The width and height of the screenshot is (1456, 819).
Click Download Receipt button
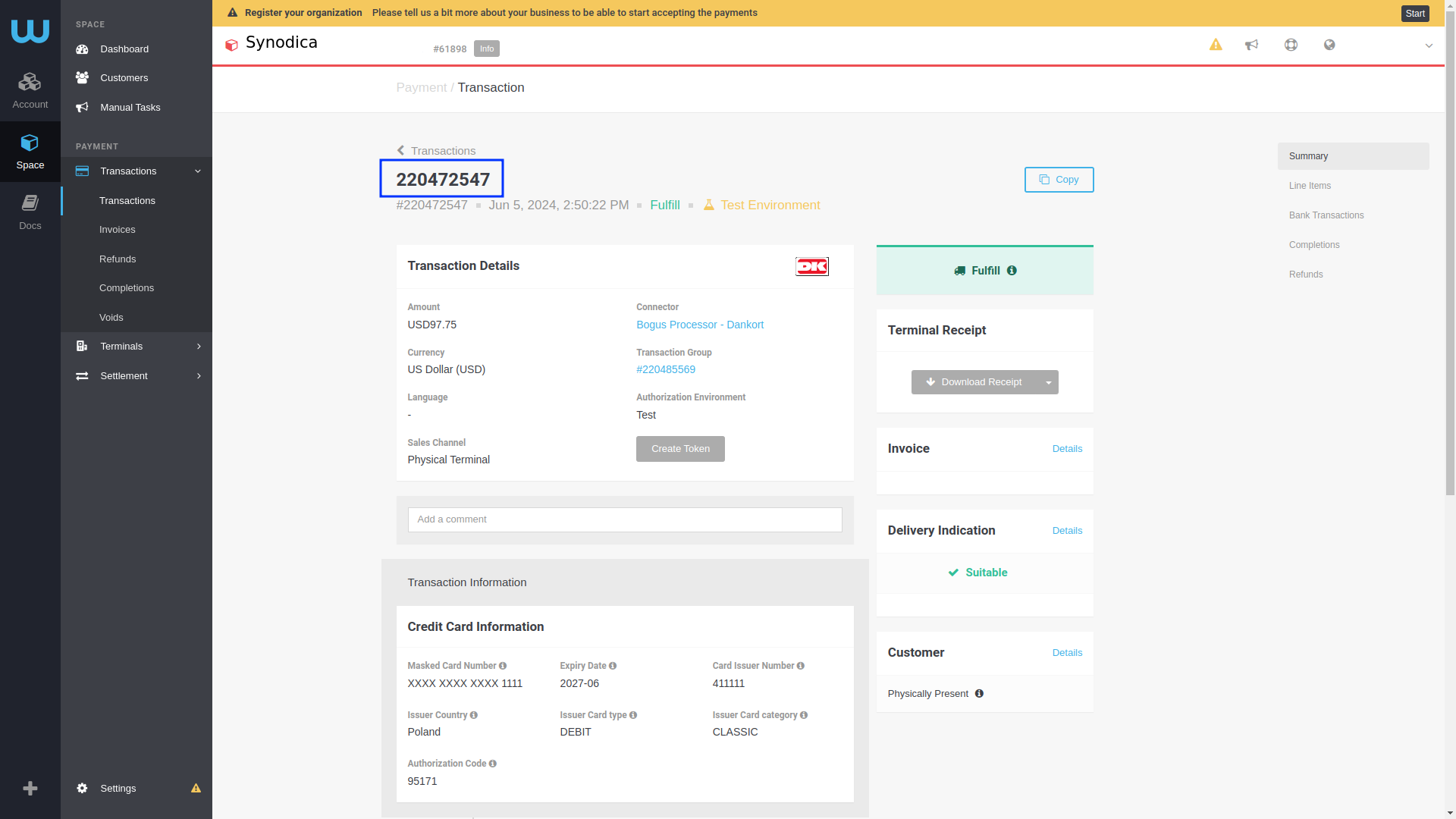[974, 382]
